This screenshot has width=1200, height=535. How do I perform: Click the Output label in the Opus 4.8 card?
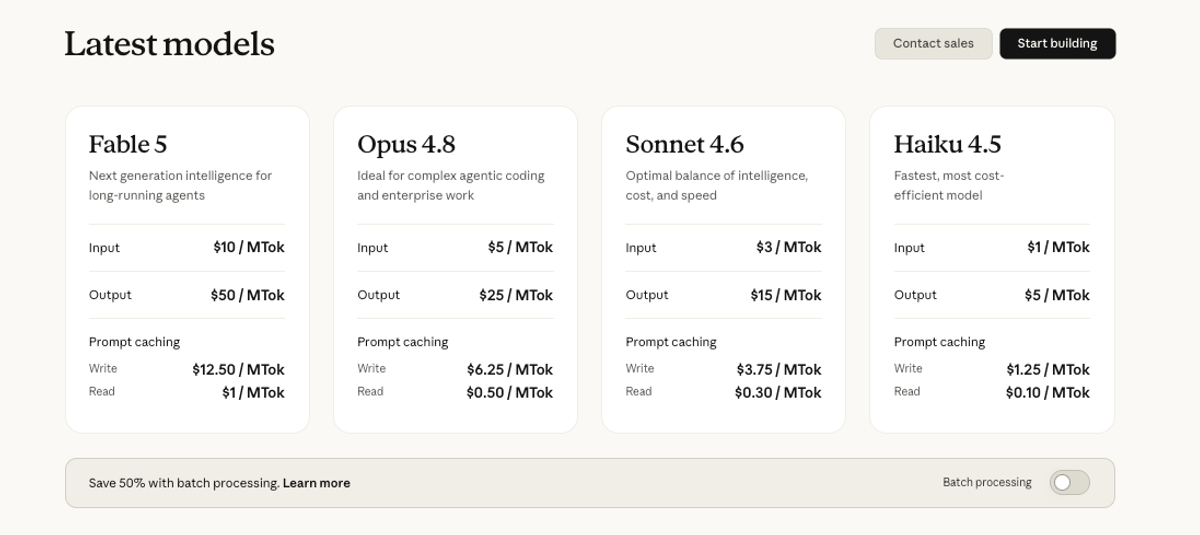[378, 295]
